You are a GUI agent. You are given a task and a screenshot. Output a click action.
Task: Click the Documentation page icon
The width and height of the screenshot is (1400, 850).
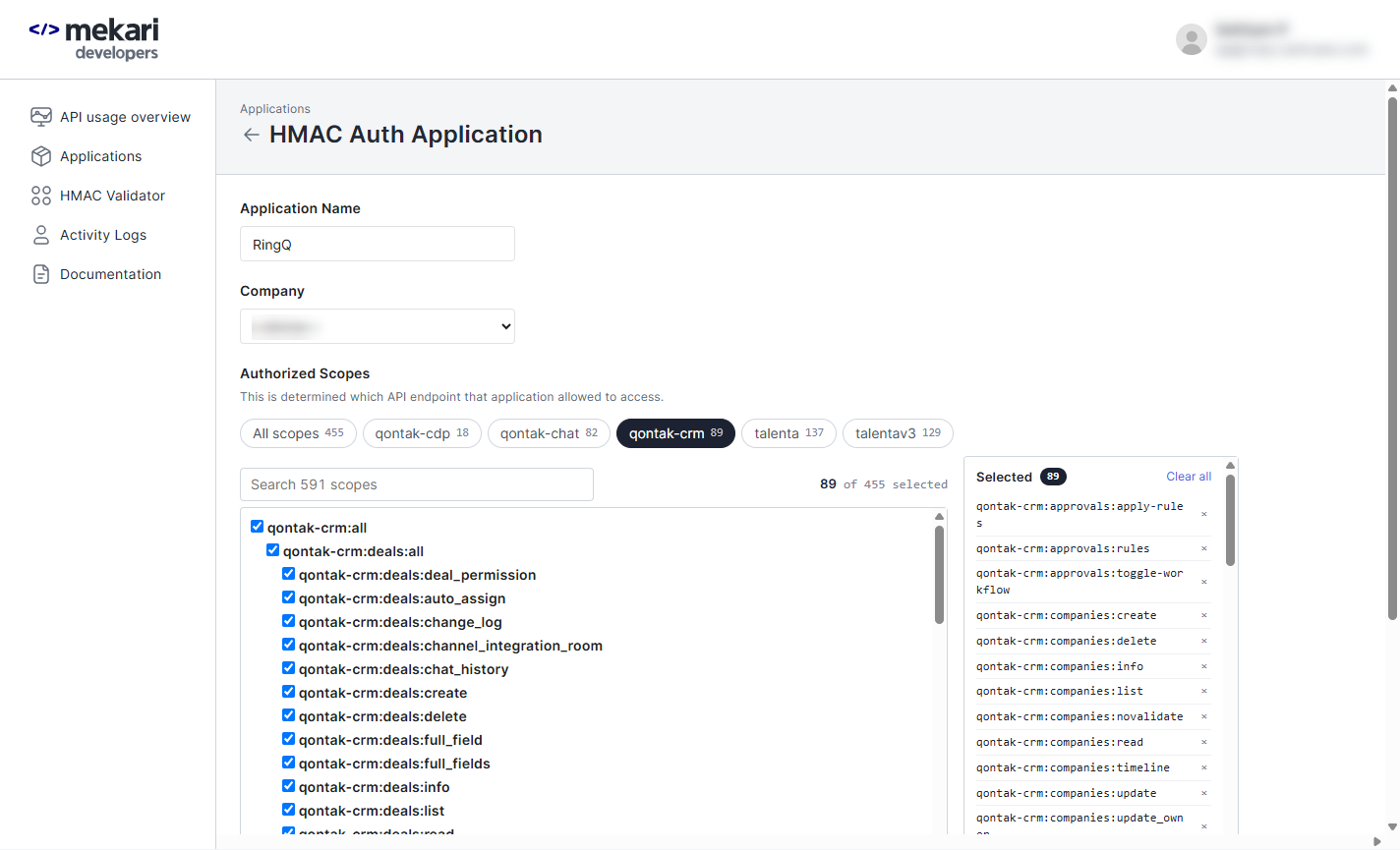click(41, 274)
